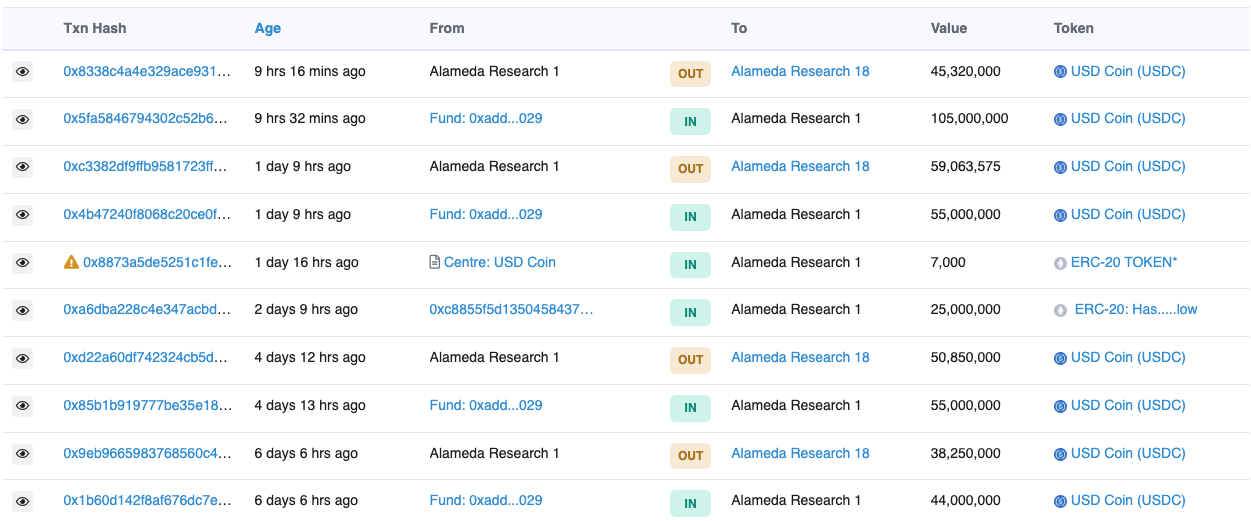Click OUT badge in 4 days 12 hrs ago row
This screenshot has height=521, width=1251.
[x=690, y=359]
